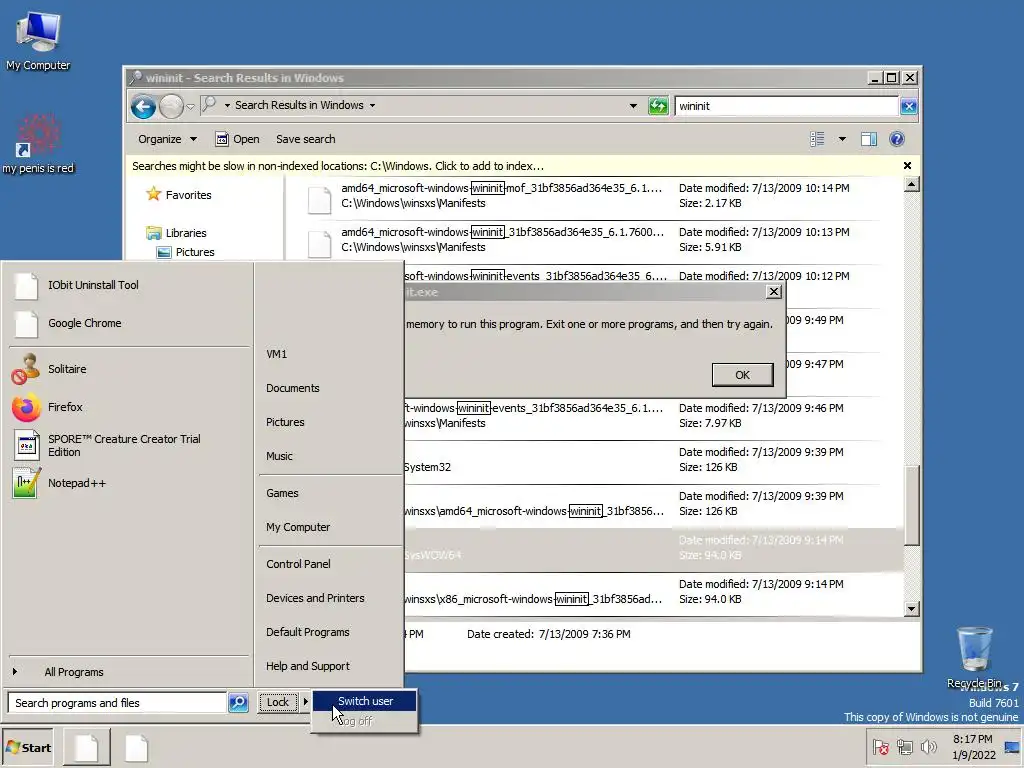
Task: Open the Organize dropdown menu
Action: [167, 139]
